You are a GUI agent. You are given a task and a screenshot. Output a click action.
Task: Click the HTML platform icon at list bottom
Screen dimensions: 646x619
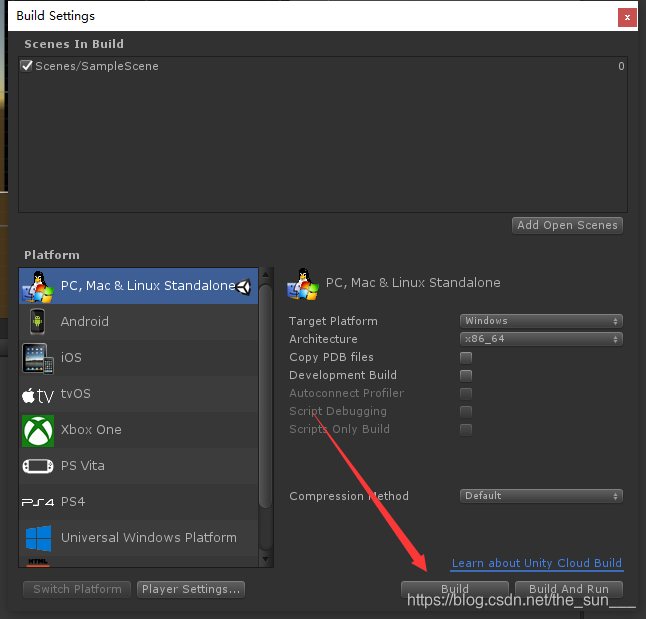38,562
